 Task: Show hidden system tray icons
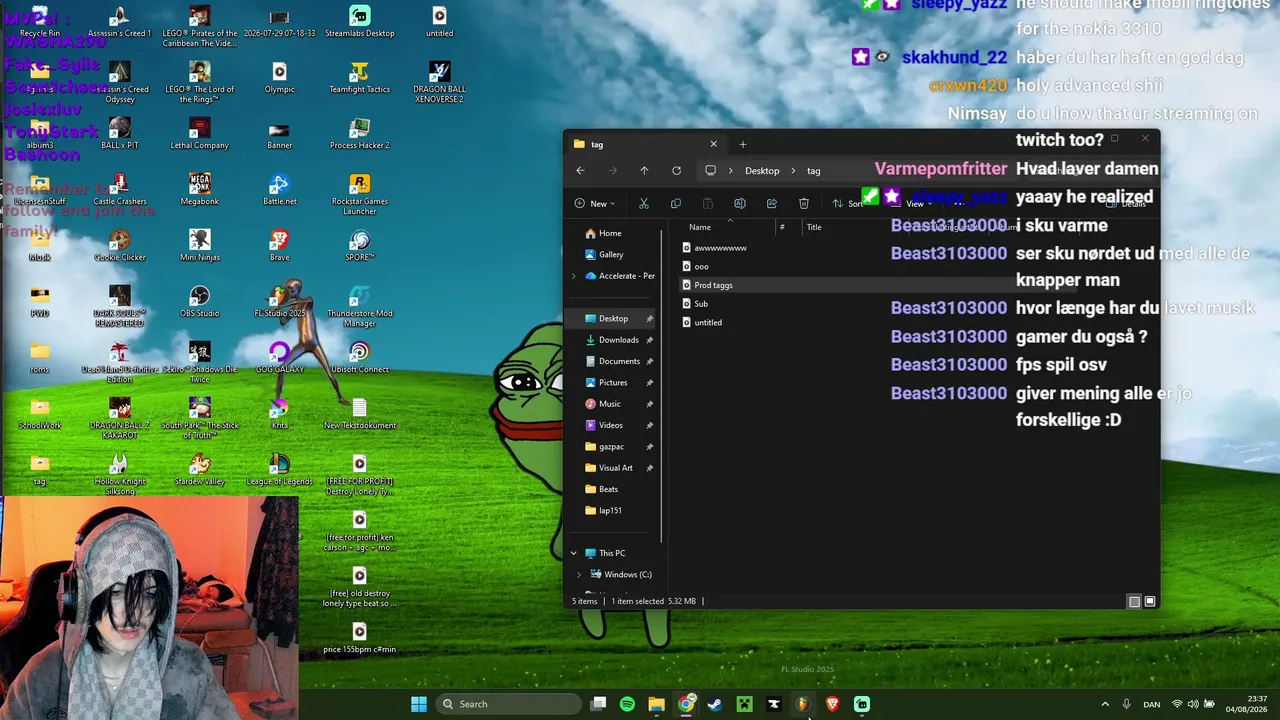(1105, 704)
